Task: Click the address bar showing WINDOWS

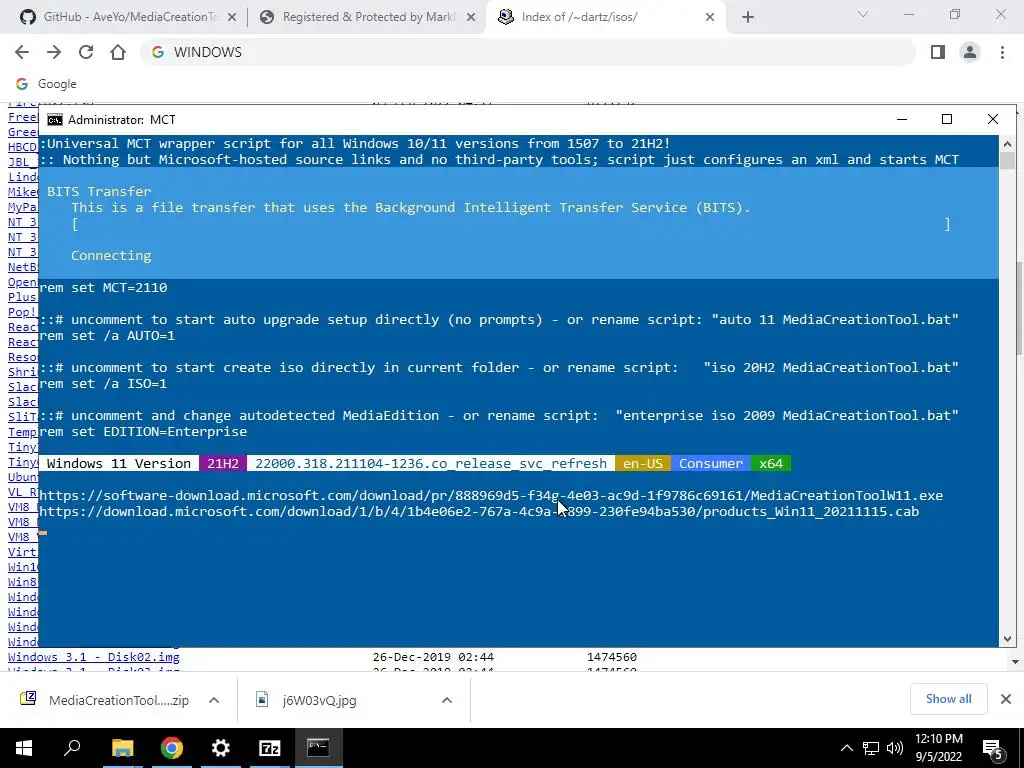Action: tap(528, 52)
